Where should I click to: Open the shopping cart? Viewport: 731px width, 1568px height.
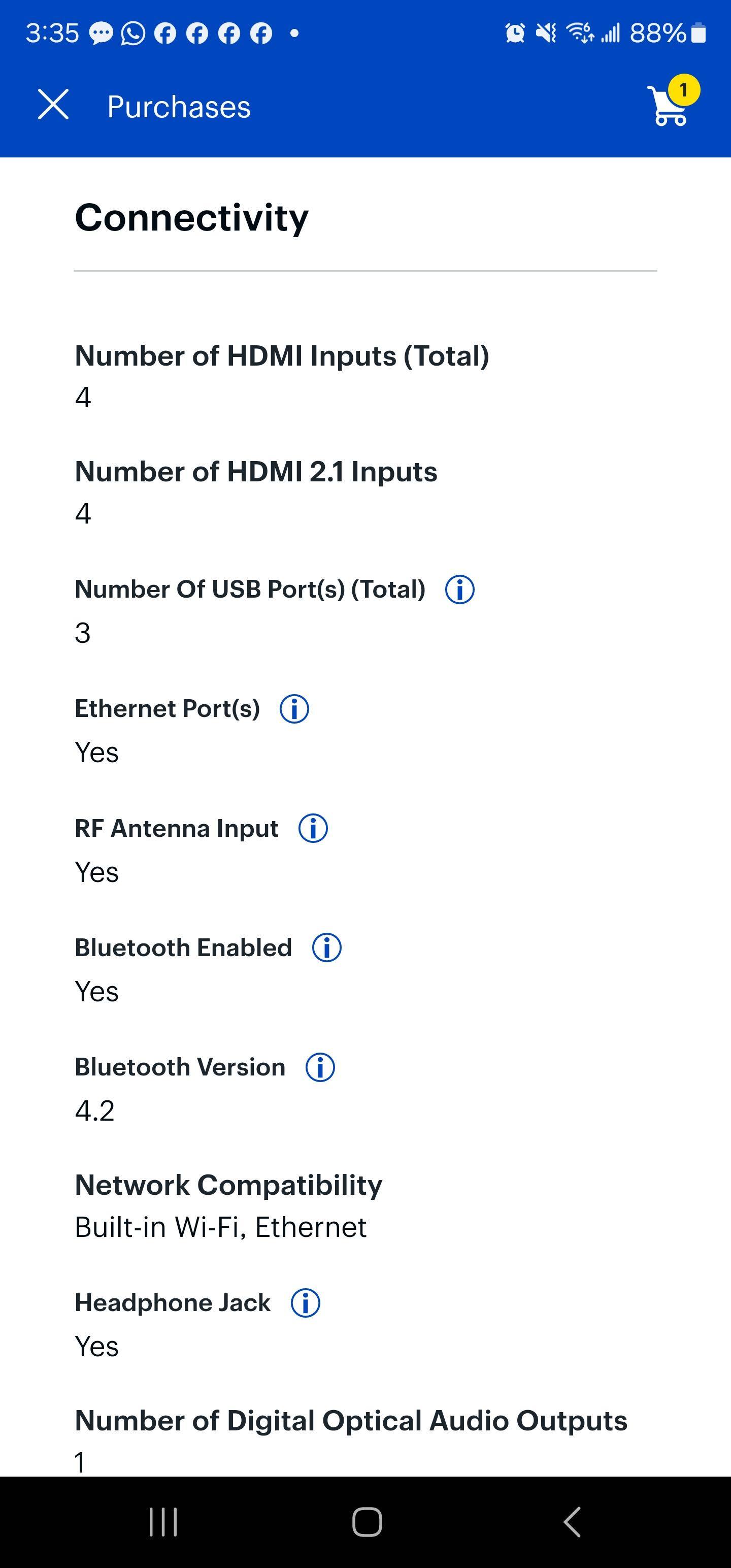pyautogui.click(x=669, y=108)
